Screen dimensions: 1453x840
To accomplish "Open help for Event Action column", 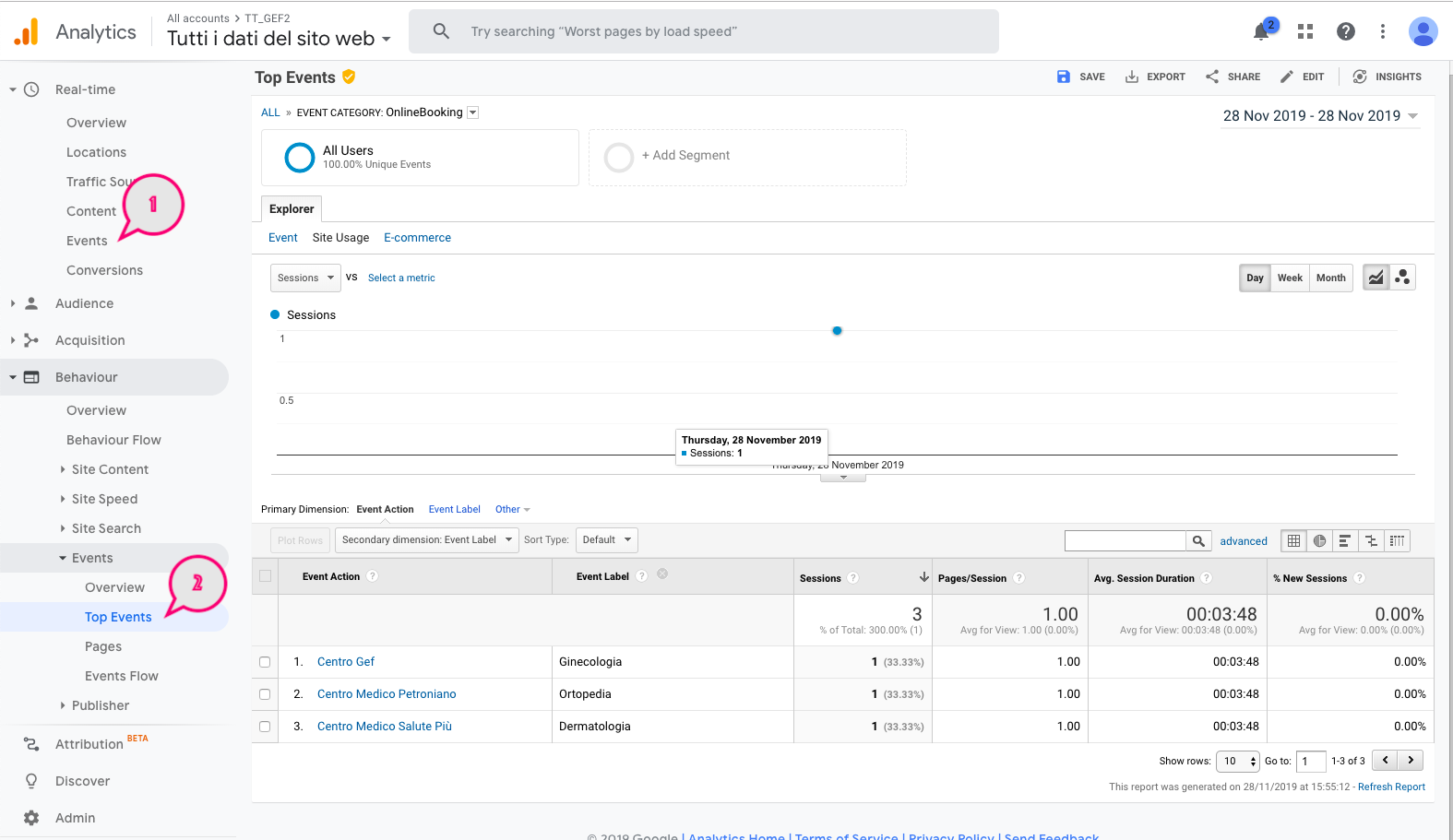I will (373, 576).
